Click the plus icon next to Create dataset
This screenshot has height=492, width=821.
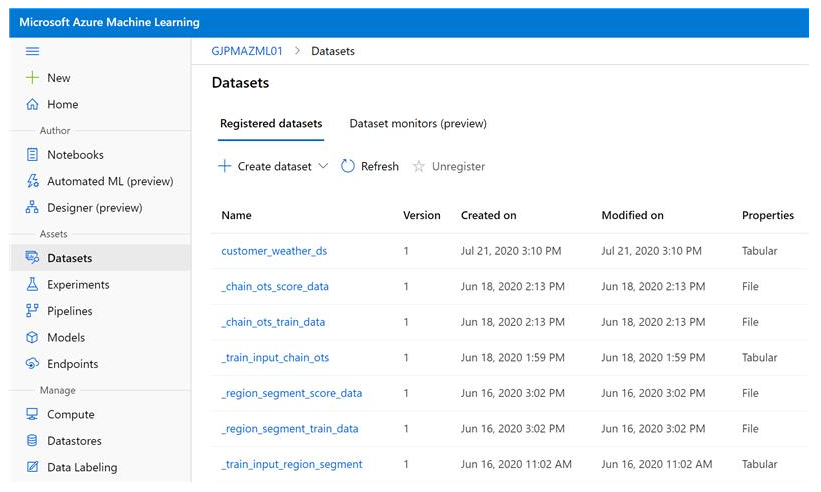click(x=225, y=166)
